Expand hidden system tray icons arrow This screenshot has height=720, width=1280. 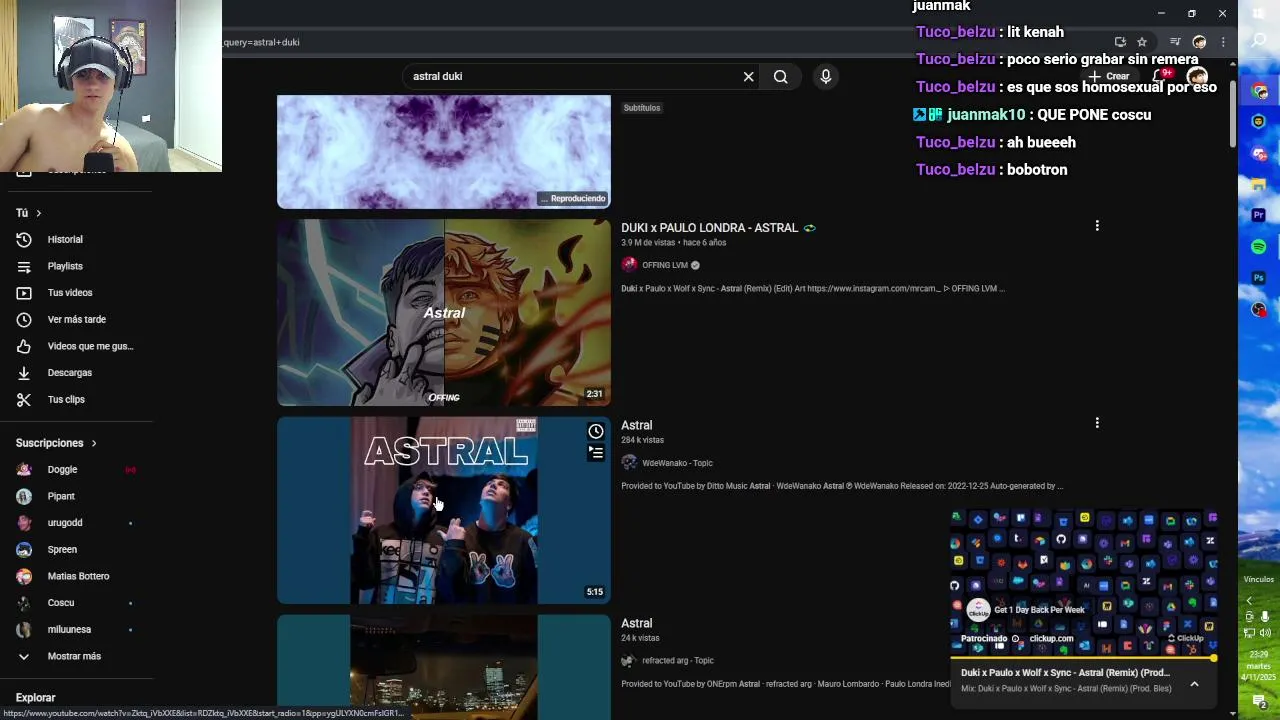(x=1249, y=600)
